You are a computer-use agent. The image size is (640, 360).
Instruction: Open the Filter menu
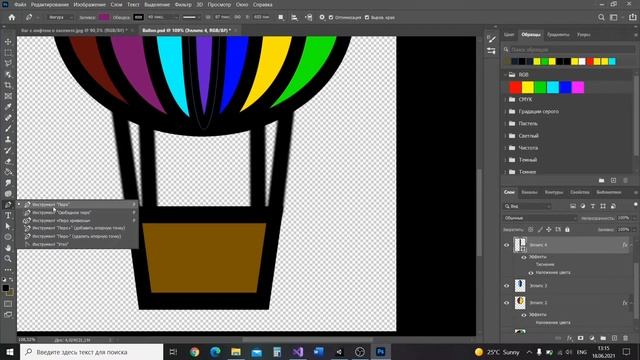[x=183, y=5]
